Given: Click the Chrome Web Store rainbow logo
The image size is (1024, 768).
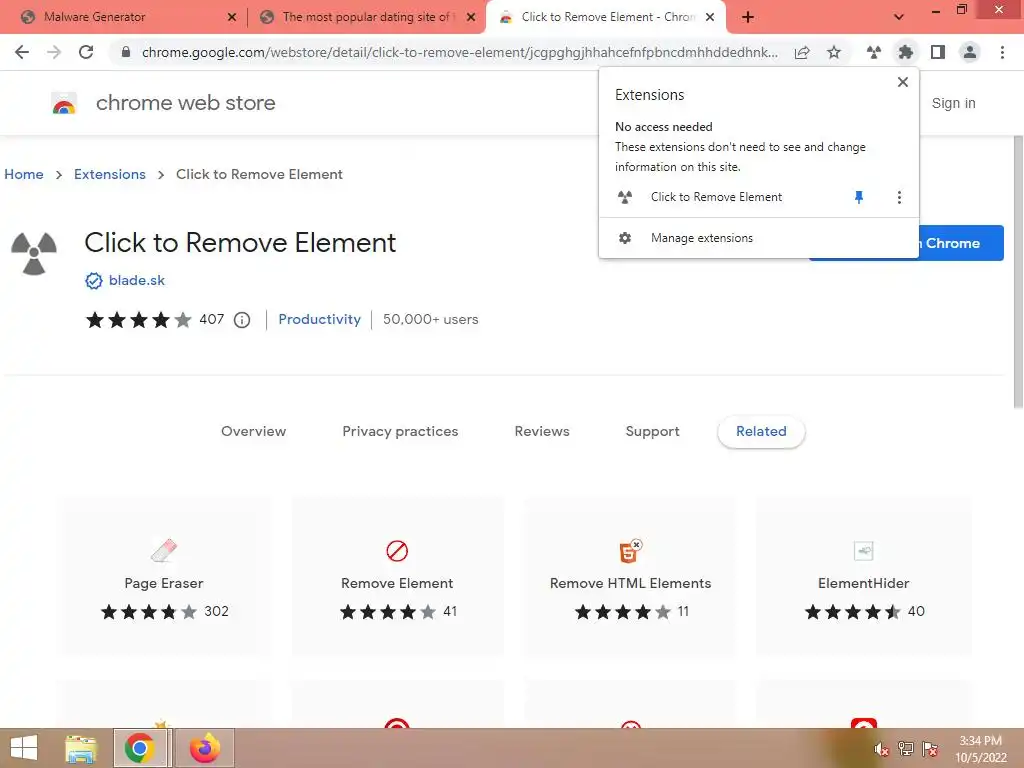Looking at the screenshot, I should [x=64, y=103].
